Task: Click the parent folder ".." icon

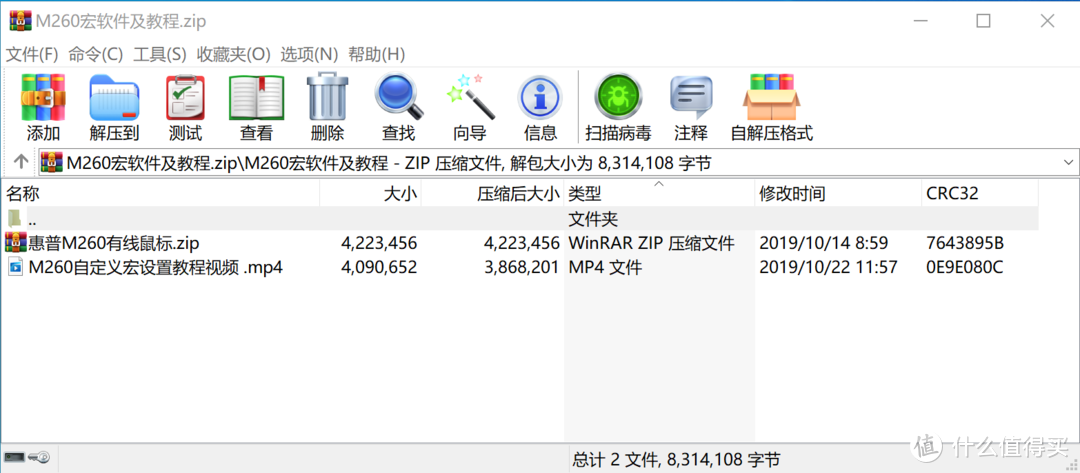Action: pos(15,218)
